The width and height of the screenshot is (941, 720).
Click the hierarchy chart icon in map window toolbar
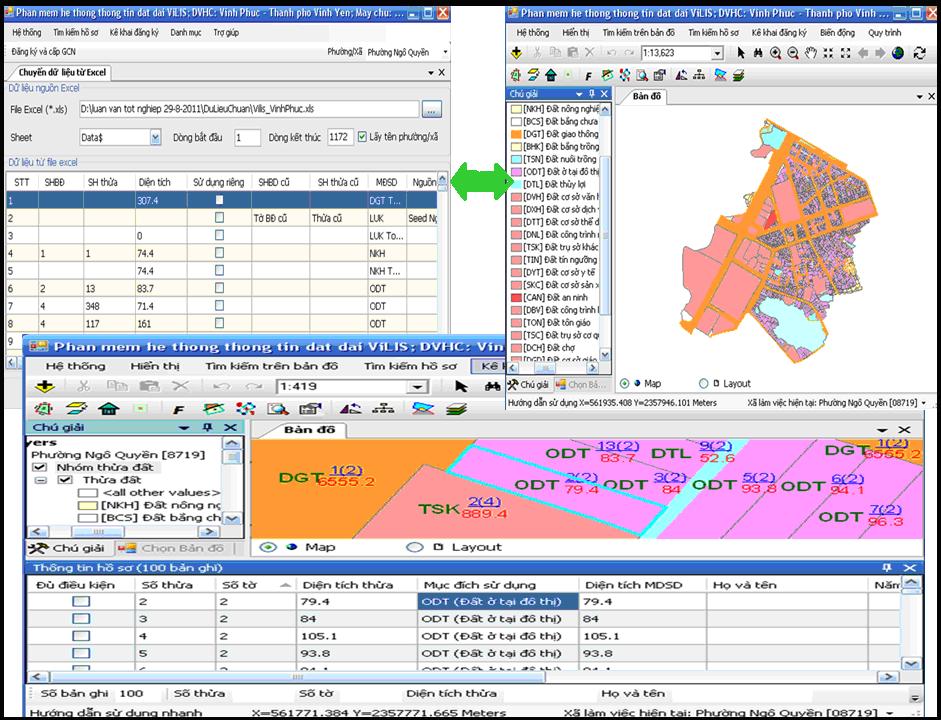699,75
